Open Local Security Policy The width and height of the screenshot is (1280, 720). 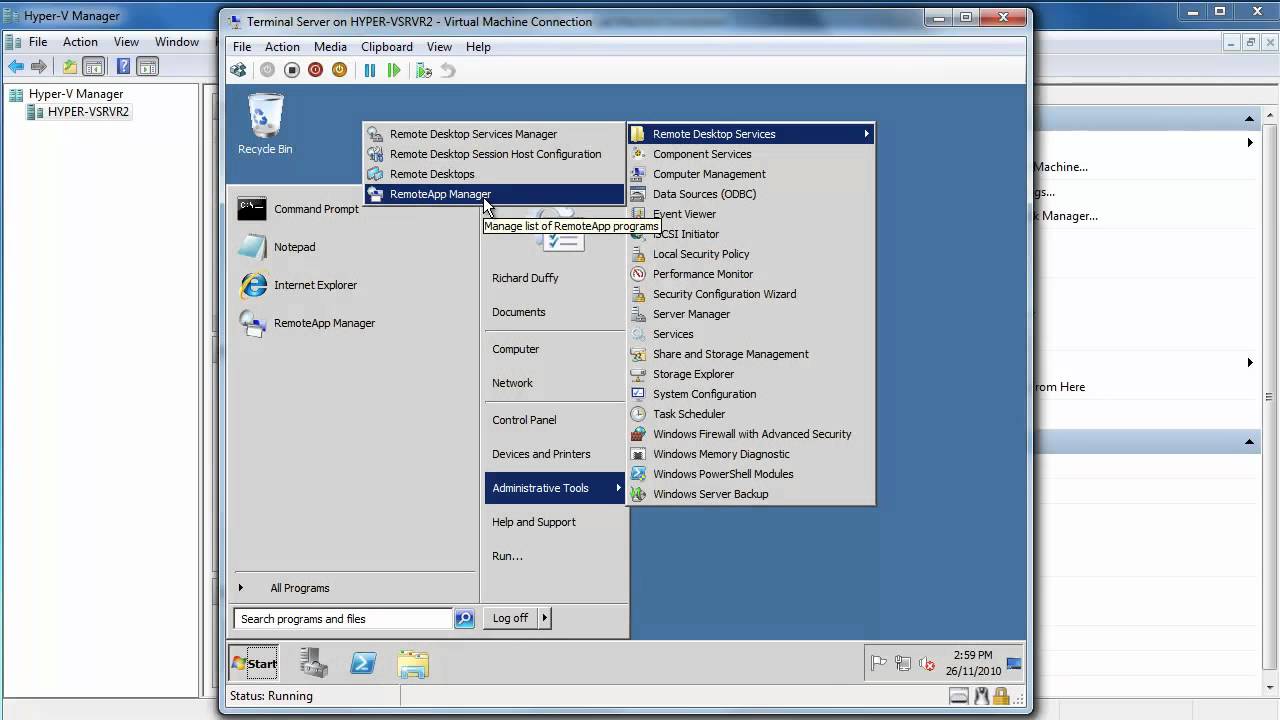click(751, 254)
